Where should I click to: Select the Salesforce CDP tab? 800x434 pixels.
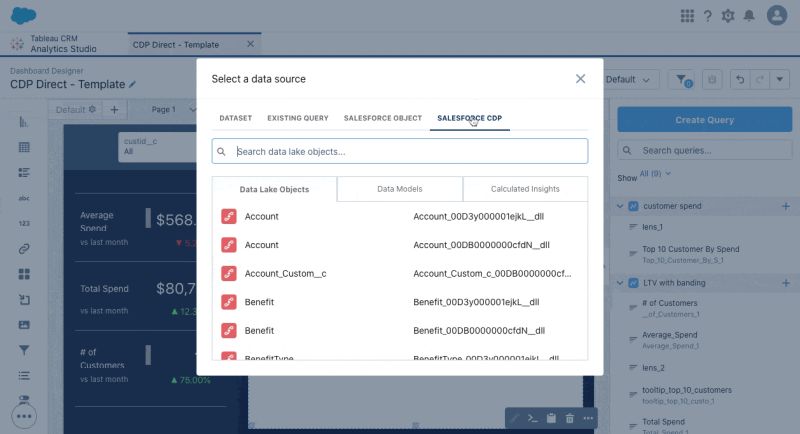(x=469, y=118)
